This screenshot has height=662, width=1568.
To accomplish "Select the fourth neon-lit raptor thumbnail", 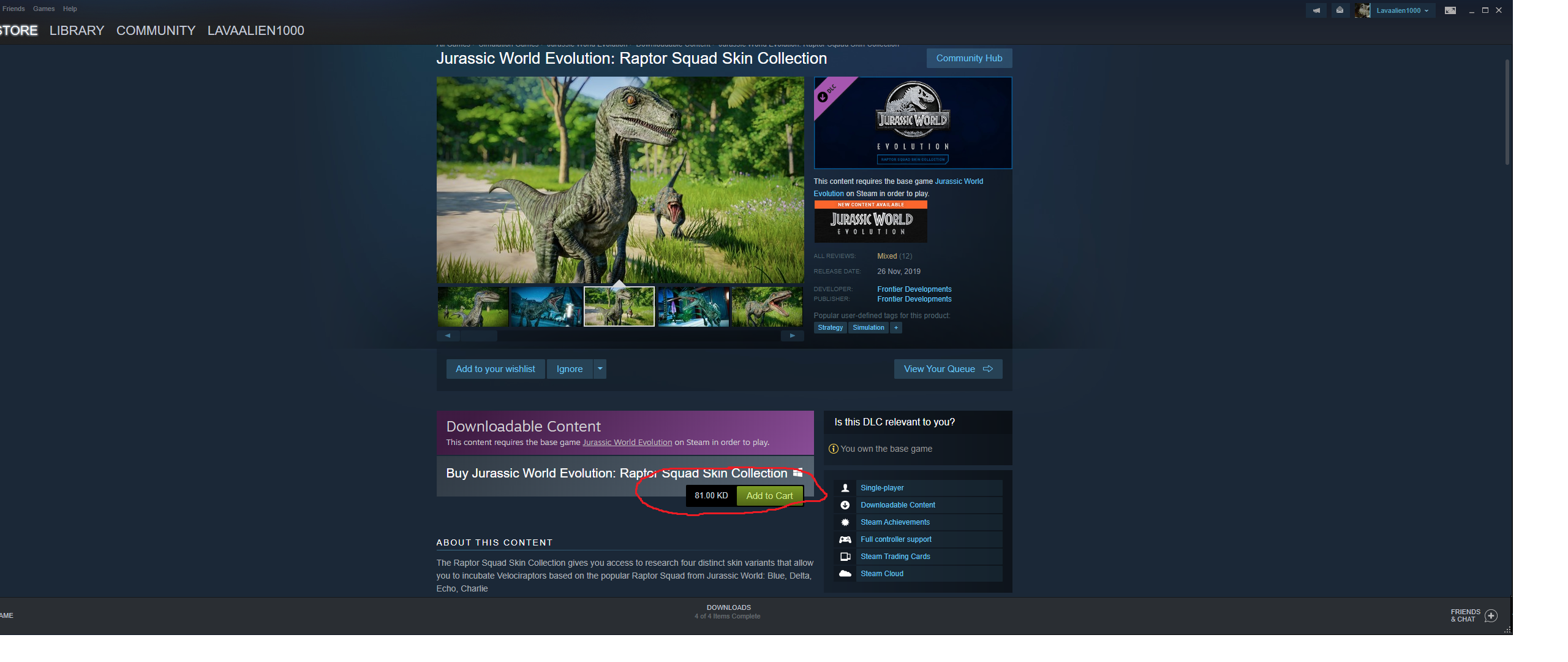I will tap(693, 306).
